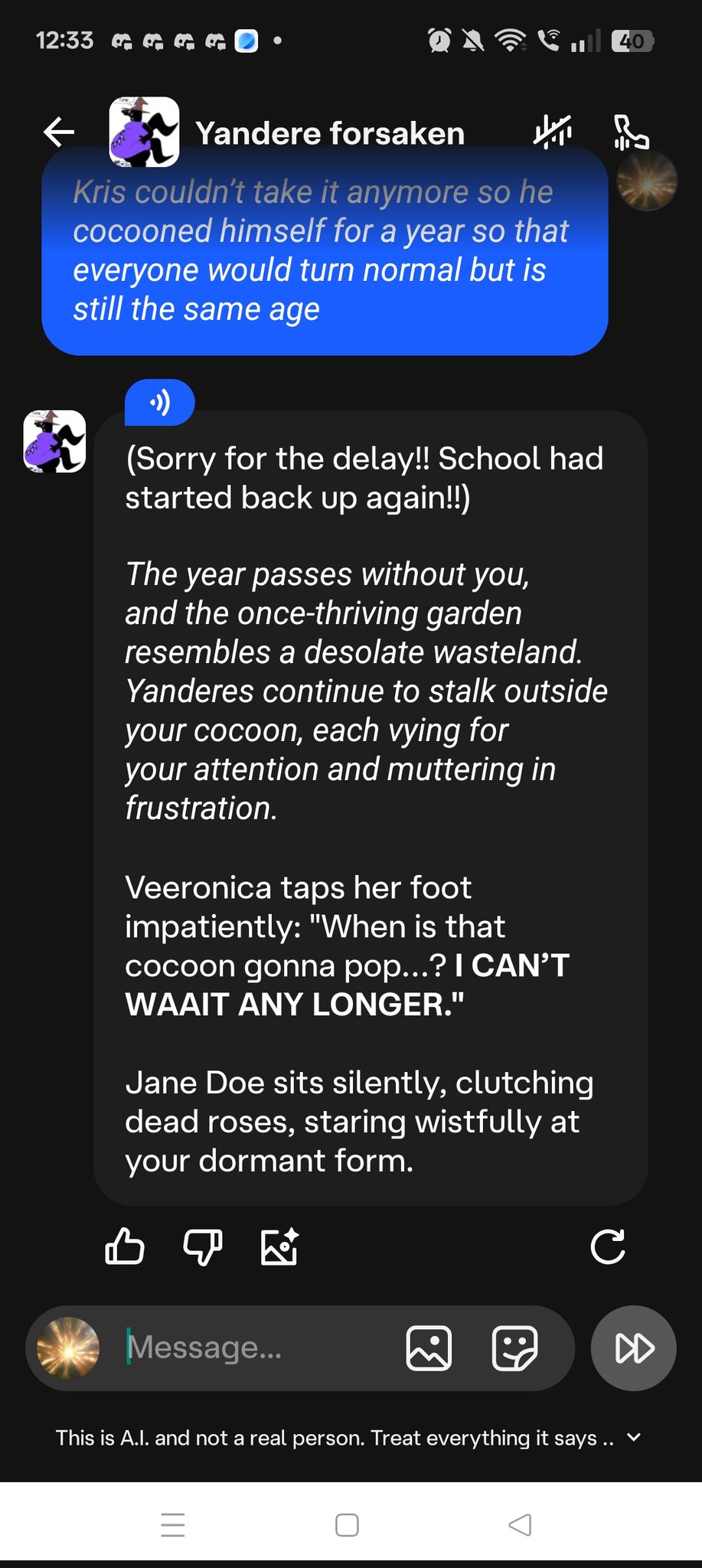Tap the back arrow in the header
702x1568 pixels.
coord(59,132)
